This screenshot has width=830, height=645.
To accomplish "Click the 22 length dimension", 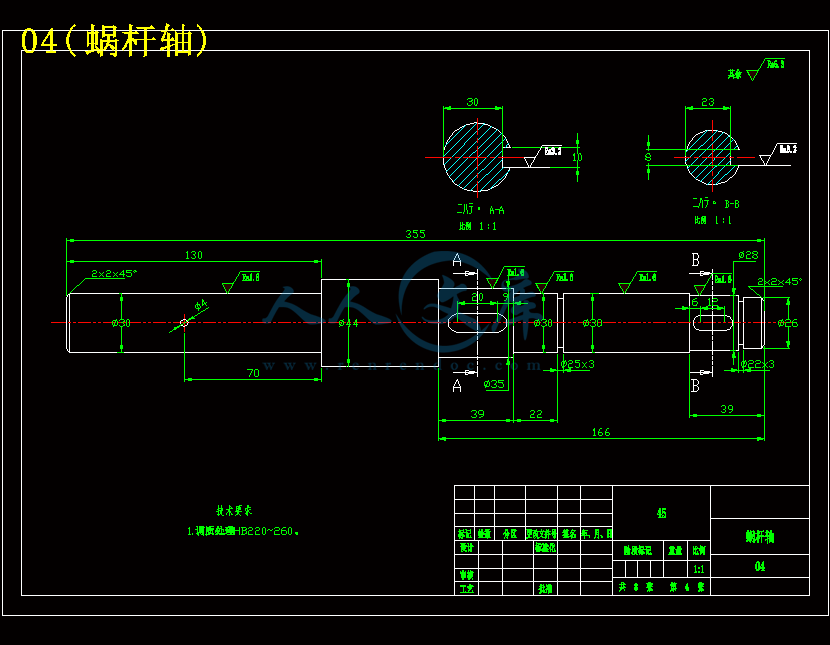I will (x=536, y=414).
